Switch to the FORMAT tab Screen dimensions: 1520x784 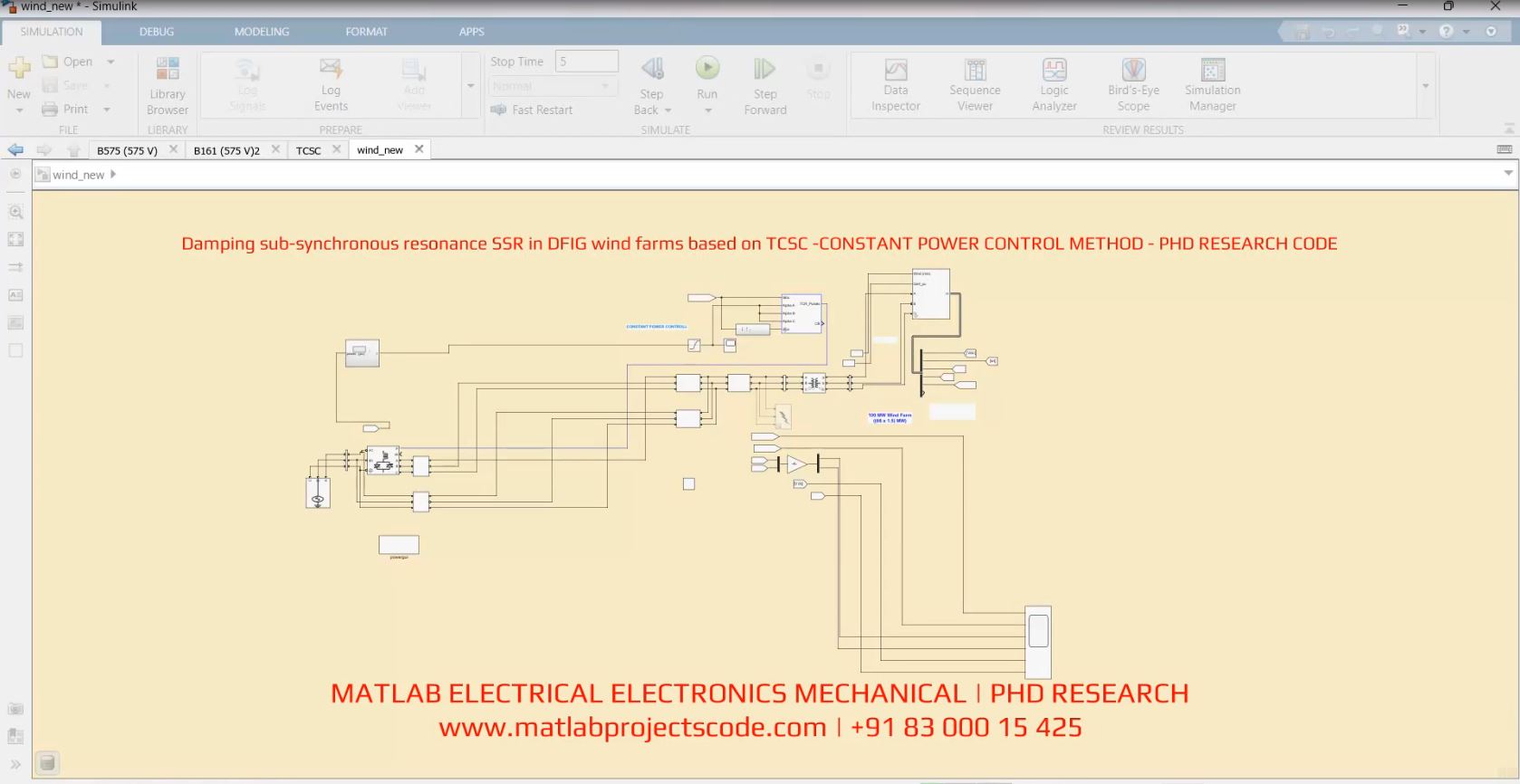point(366,32)
